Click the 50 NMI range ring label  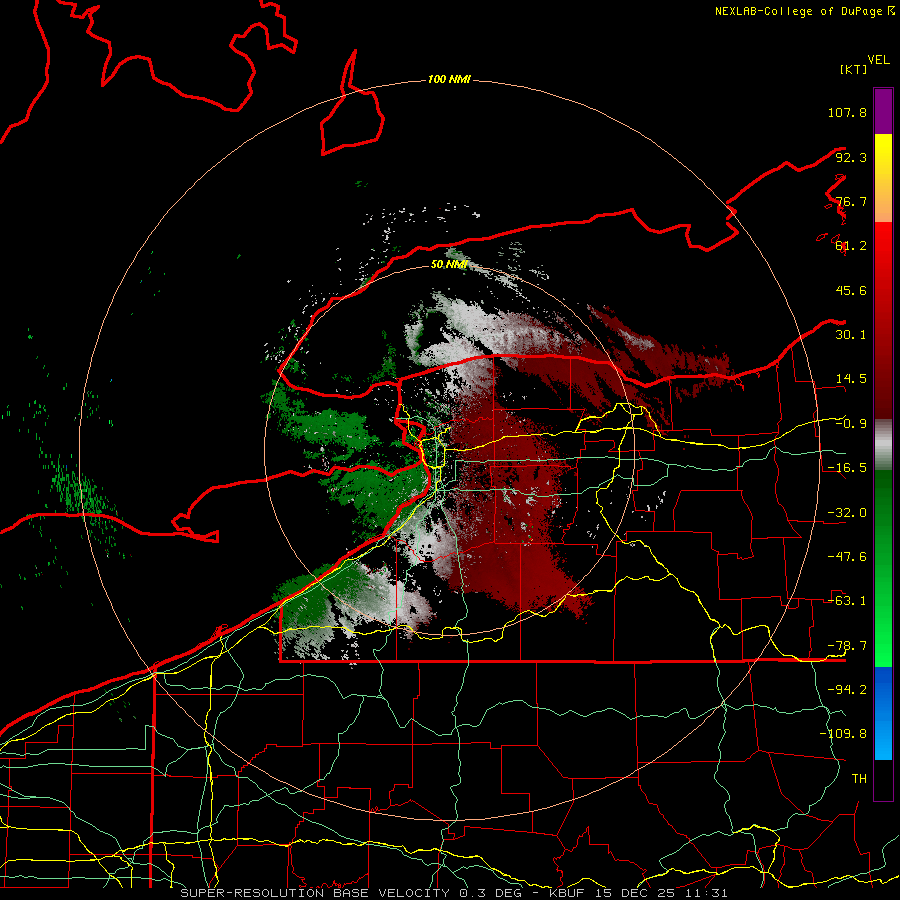click(449, 265)
